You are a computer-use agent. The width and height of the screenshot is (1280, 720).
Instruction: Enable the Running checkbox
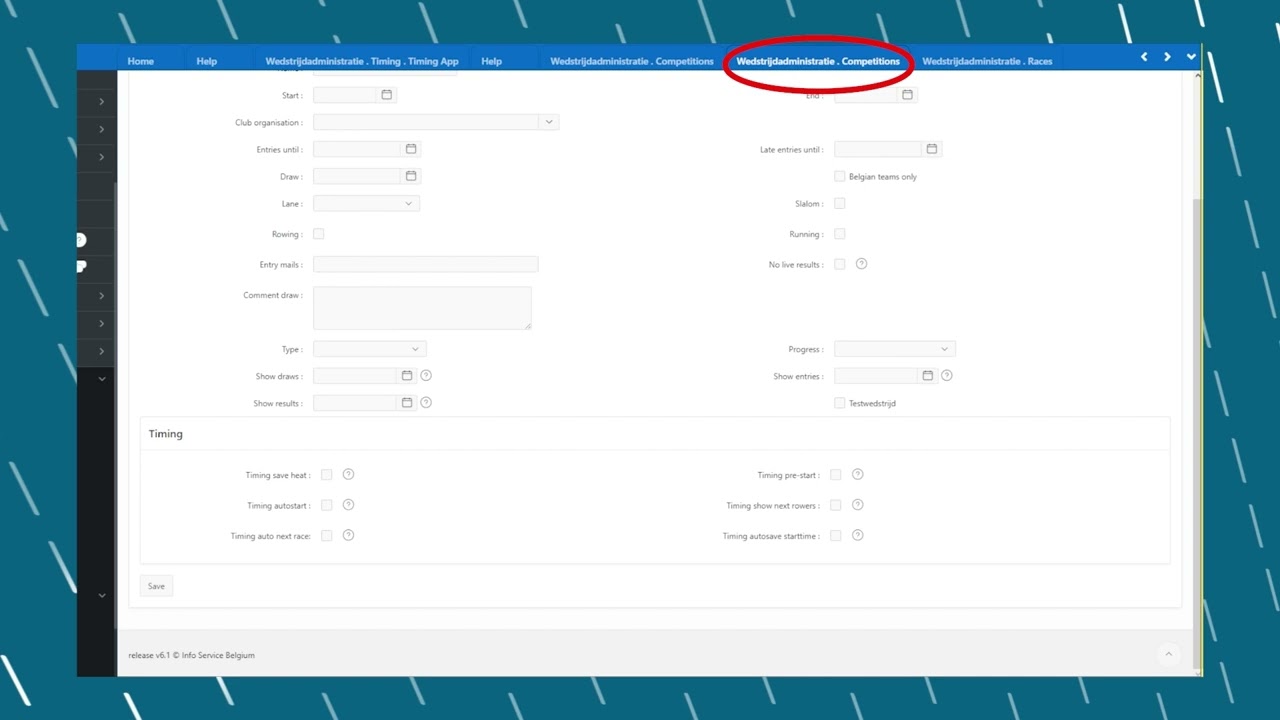(x=840, y=234)
